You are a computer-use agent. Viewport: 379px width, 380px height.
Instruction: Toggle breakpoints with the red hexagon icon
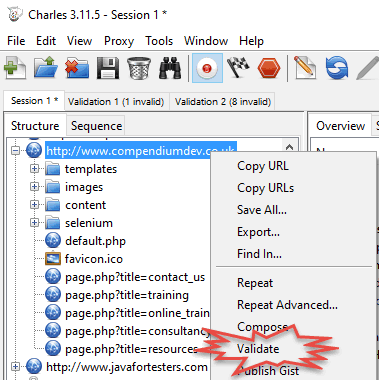pos(269,68)
